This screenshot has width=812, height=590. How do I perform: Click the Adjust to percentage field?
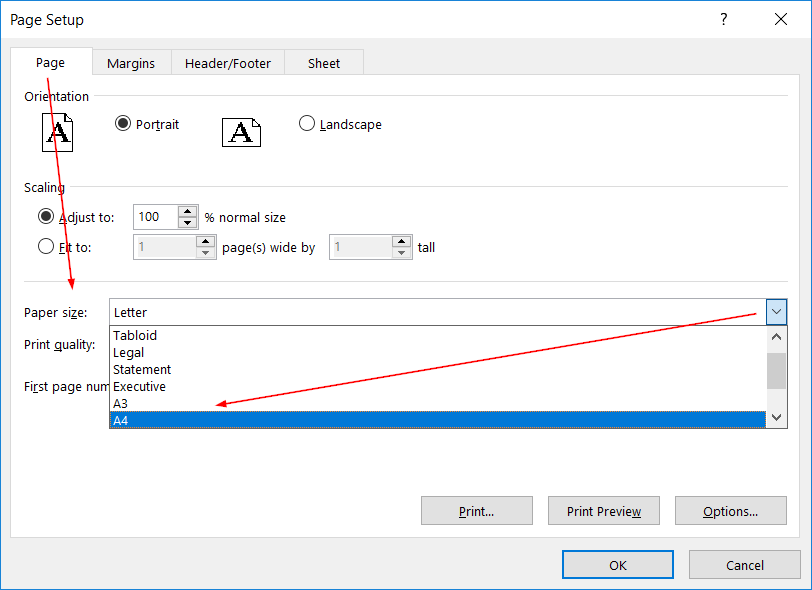[x=155, y=217]
